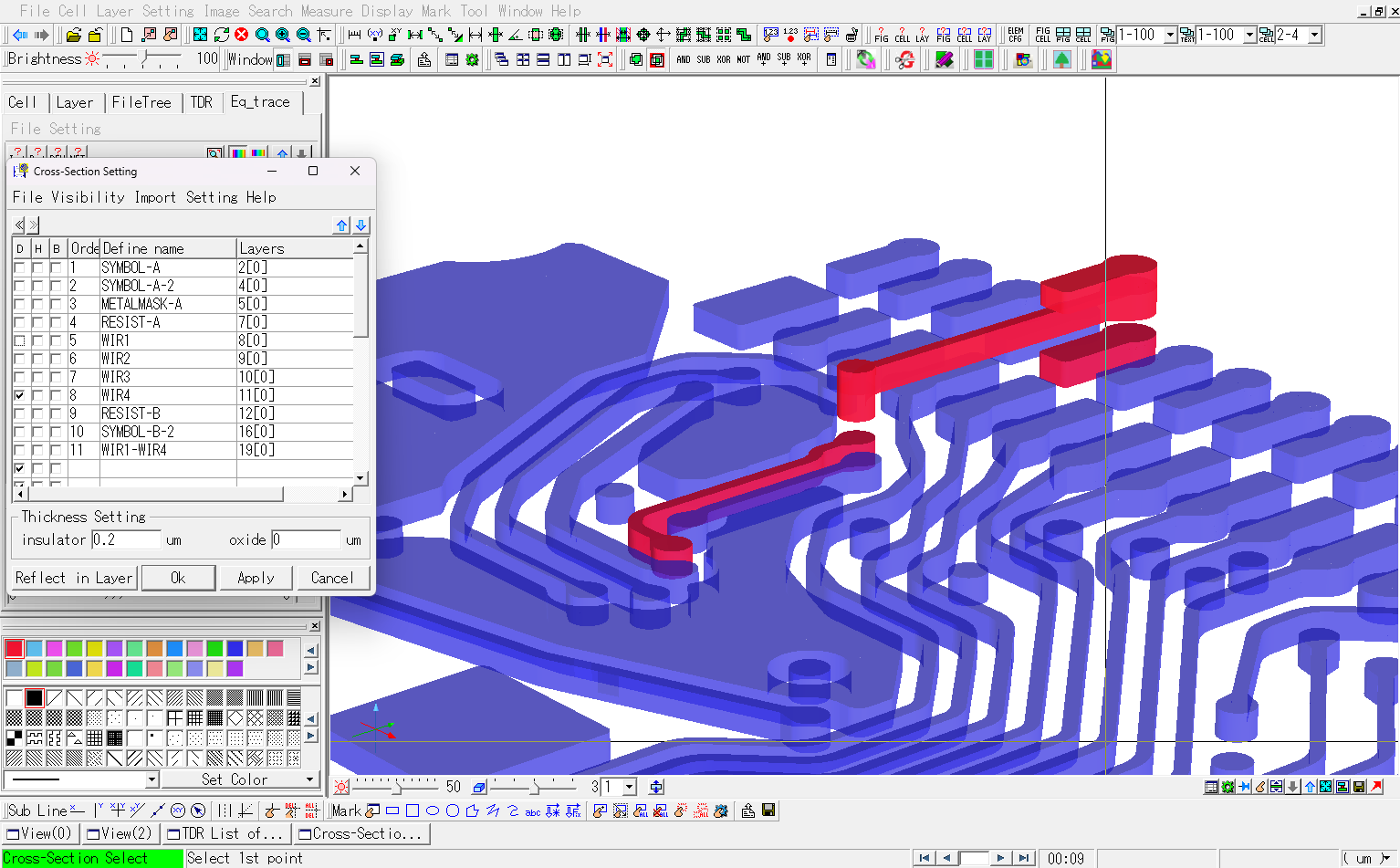Image resolution: width=1400 pixels, height=868 pixels.
Task: Toggle the H checkbox for WIR1 row
Action: click(x=37, y=340)
